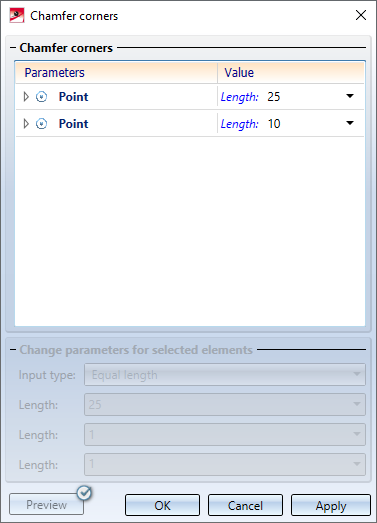Select the second Point row label
The height and width of the screenshot is (523, 377).
(x=73, y=124)
